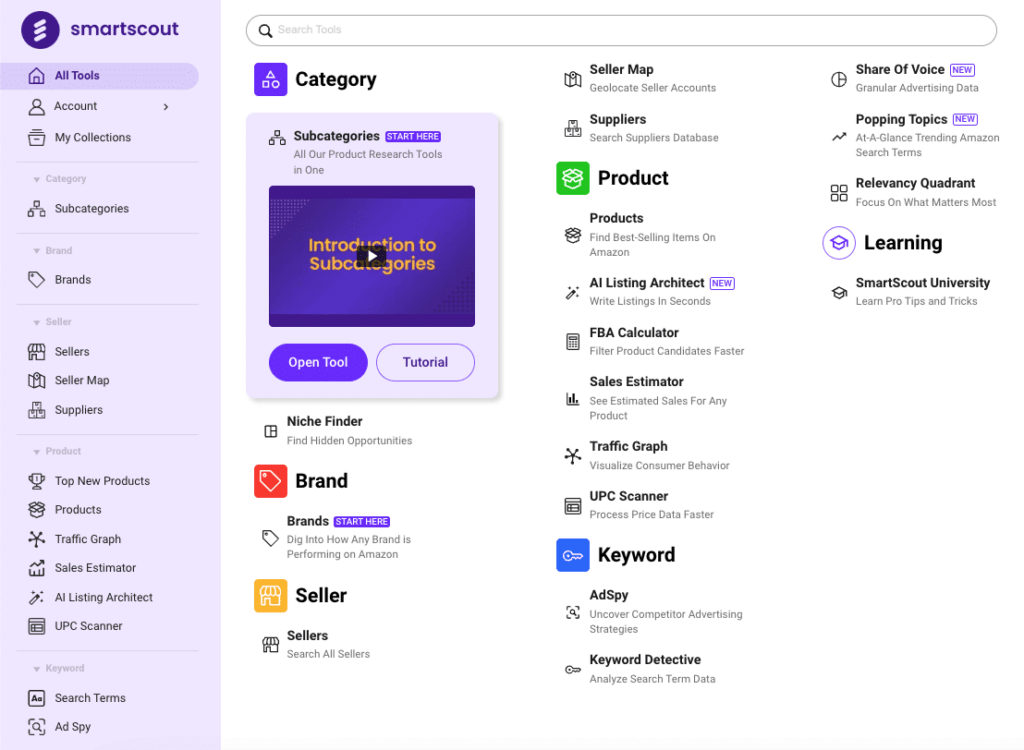Click the sidebar UPC Scanner icon
Viewport: 1024px width, 750px height.
(x=37, y=626)
